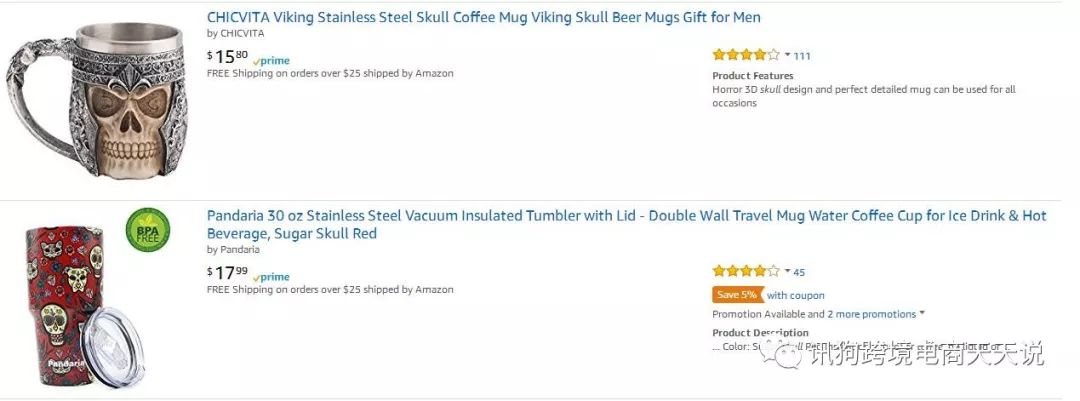Click the $15.80 price of the skull mug

click(x=228, y=57)
